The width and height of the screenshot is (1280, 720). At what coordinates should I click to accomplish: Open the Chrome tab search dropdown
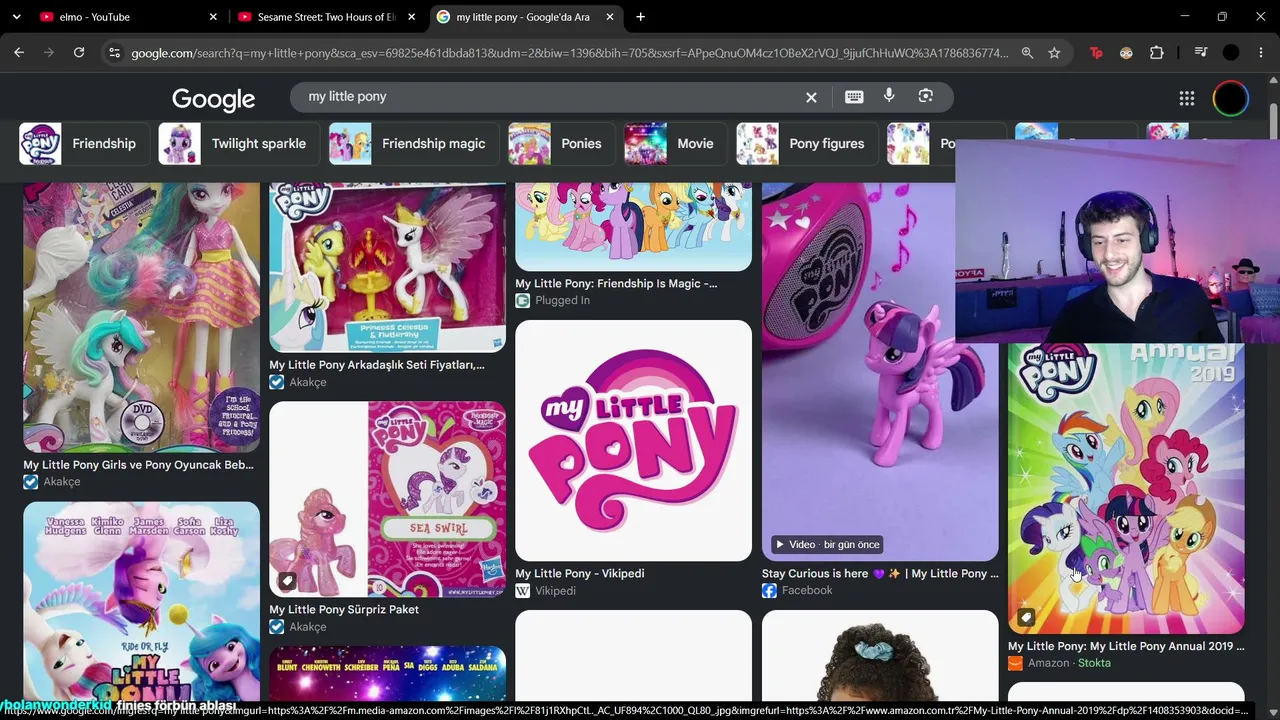click(x=16, y=17)
